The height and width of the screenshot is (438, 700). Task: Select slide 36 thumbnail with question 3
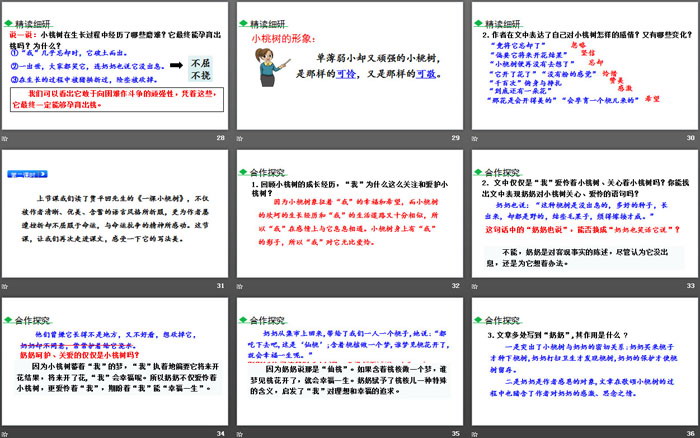(585, 361)
